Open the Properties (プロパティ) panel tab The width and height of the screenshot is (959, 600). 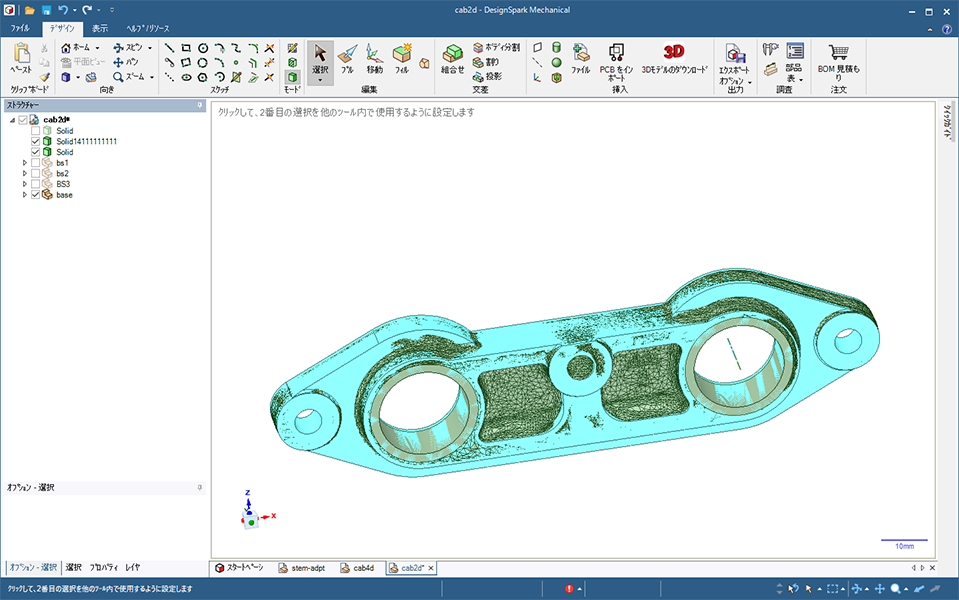[x=102, y=567]
